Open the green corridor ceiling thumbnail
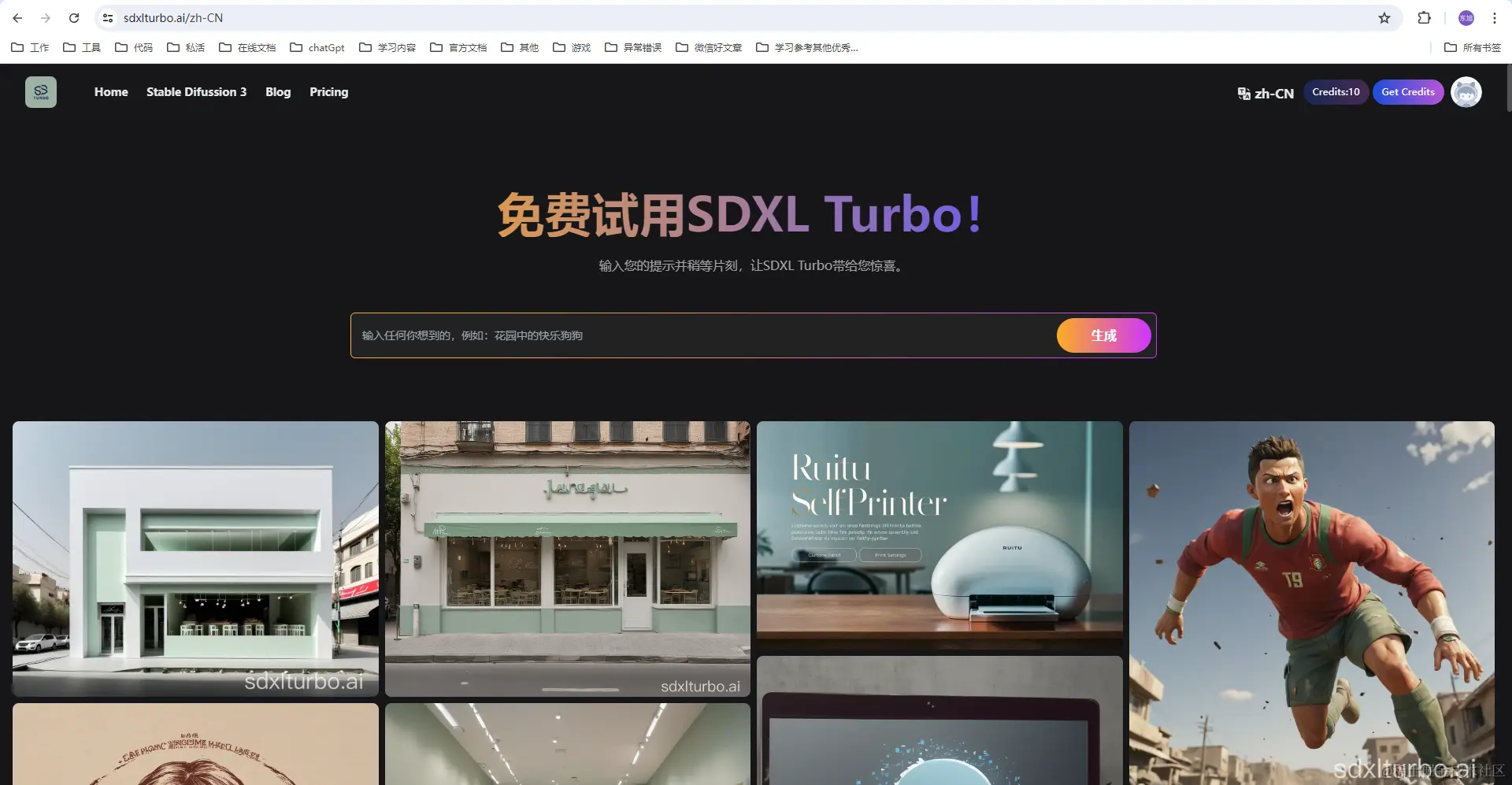This screenshot has height=785, width=1512. point(568,744)
